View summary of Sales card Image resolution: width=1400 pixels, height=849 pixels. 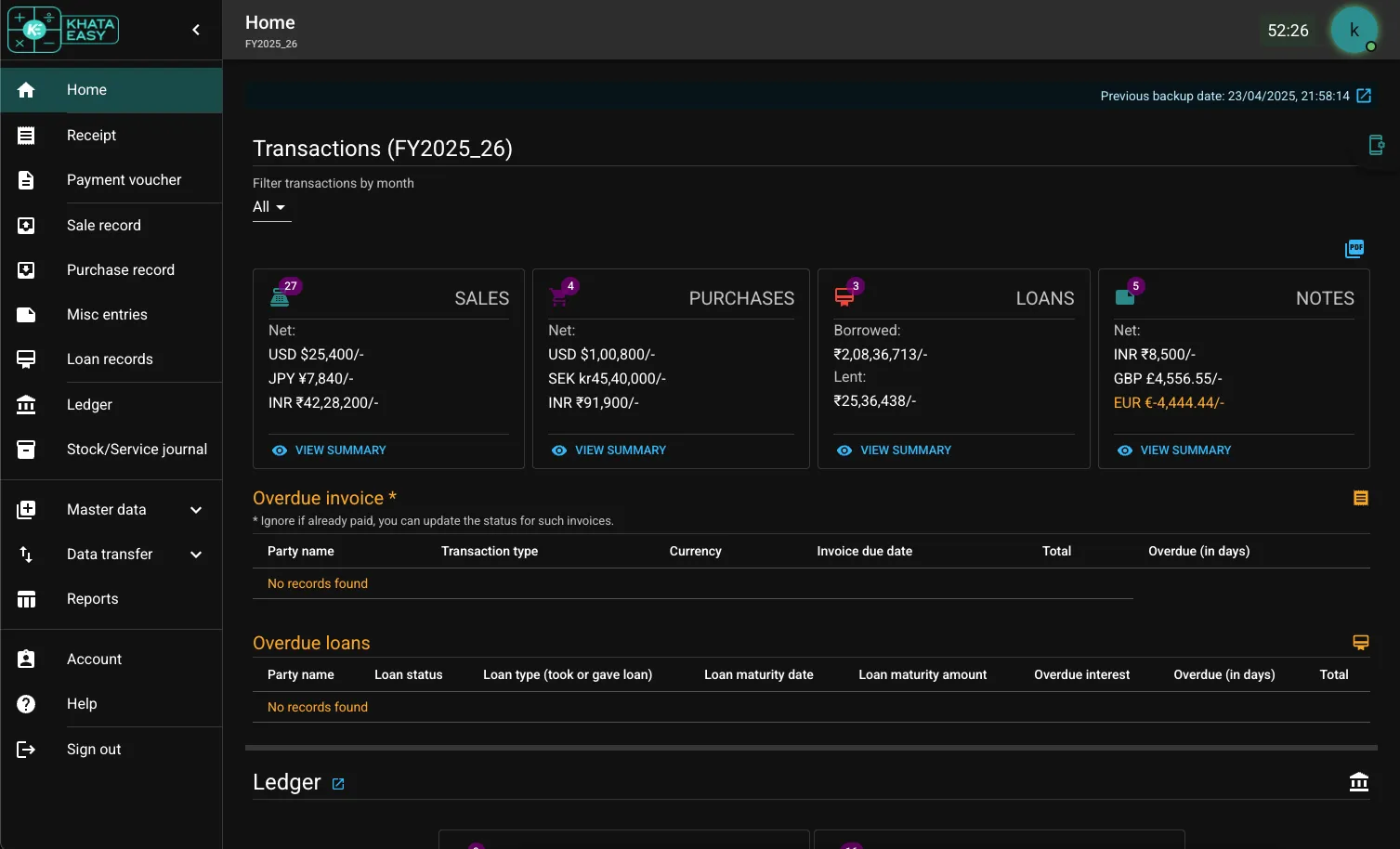coord(329,451)
